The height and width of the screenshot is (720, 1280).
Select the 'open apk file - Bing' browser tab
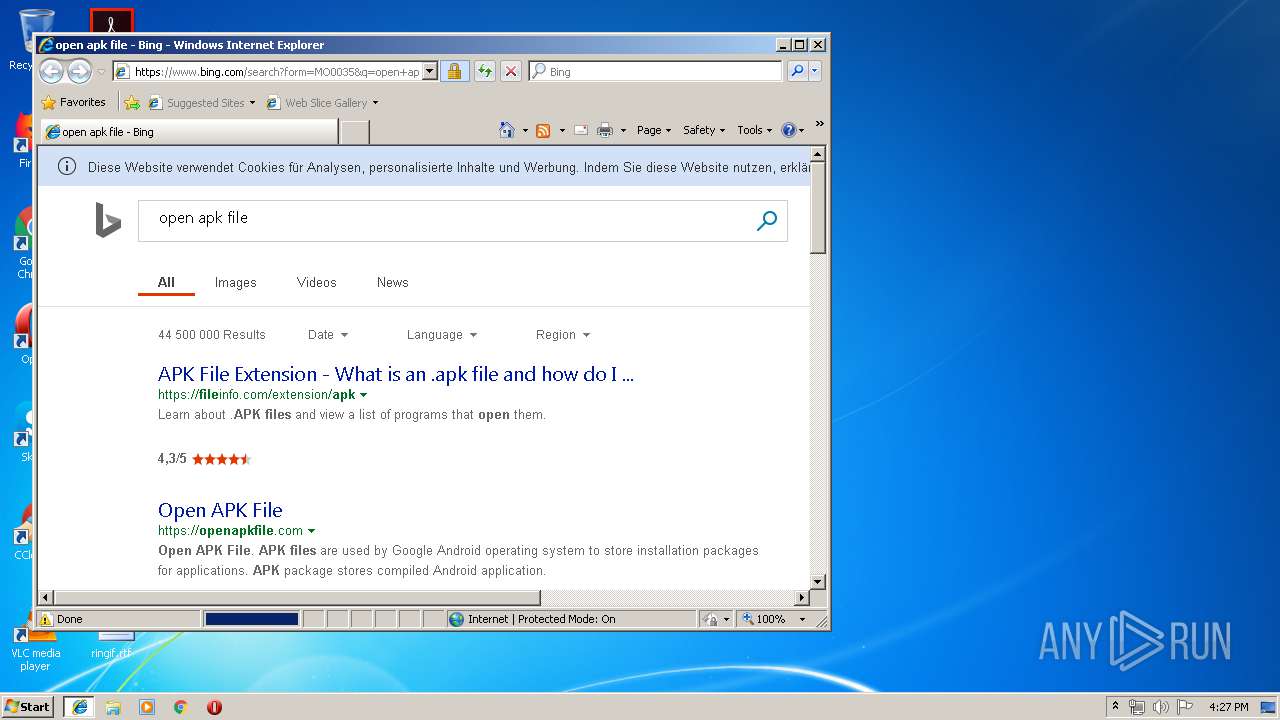(188, 132)
